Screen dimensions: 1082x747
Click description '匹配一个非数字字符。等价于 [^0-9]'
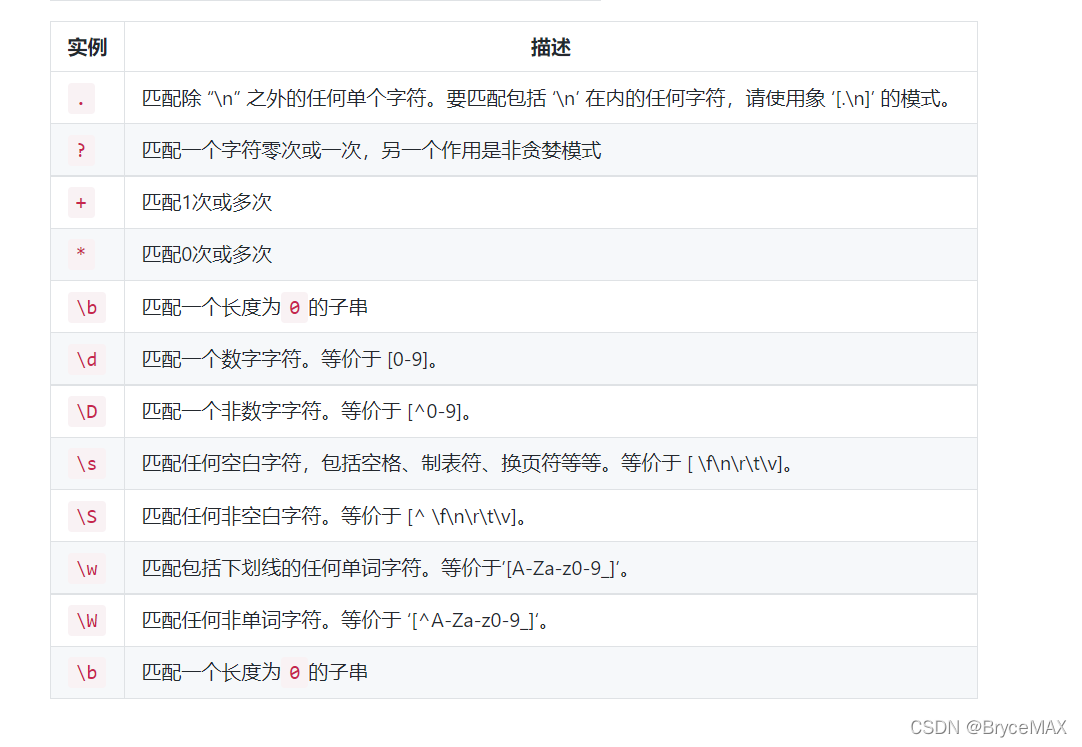coord(307,412)
